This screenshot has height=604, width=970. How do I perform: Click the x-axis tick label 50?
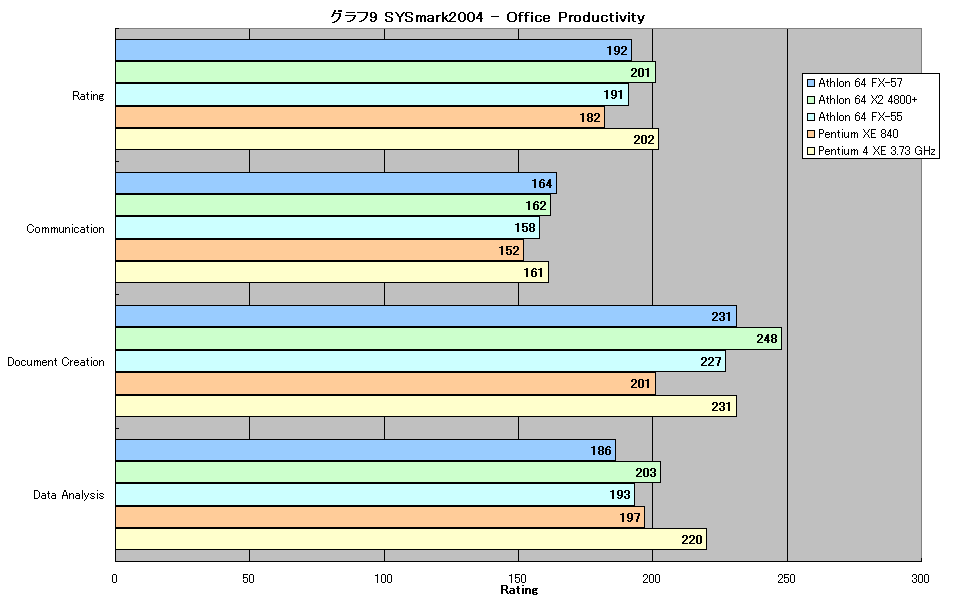click(248, 579)
